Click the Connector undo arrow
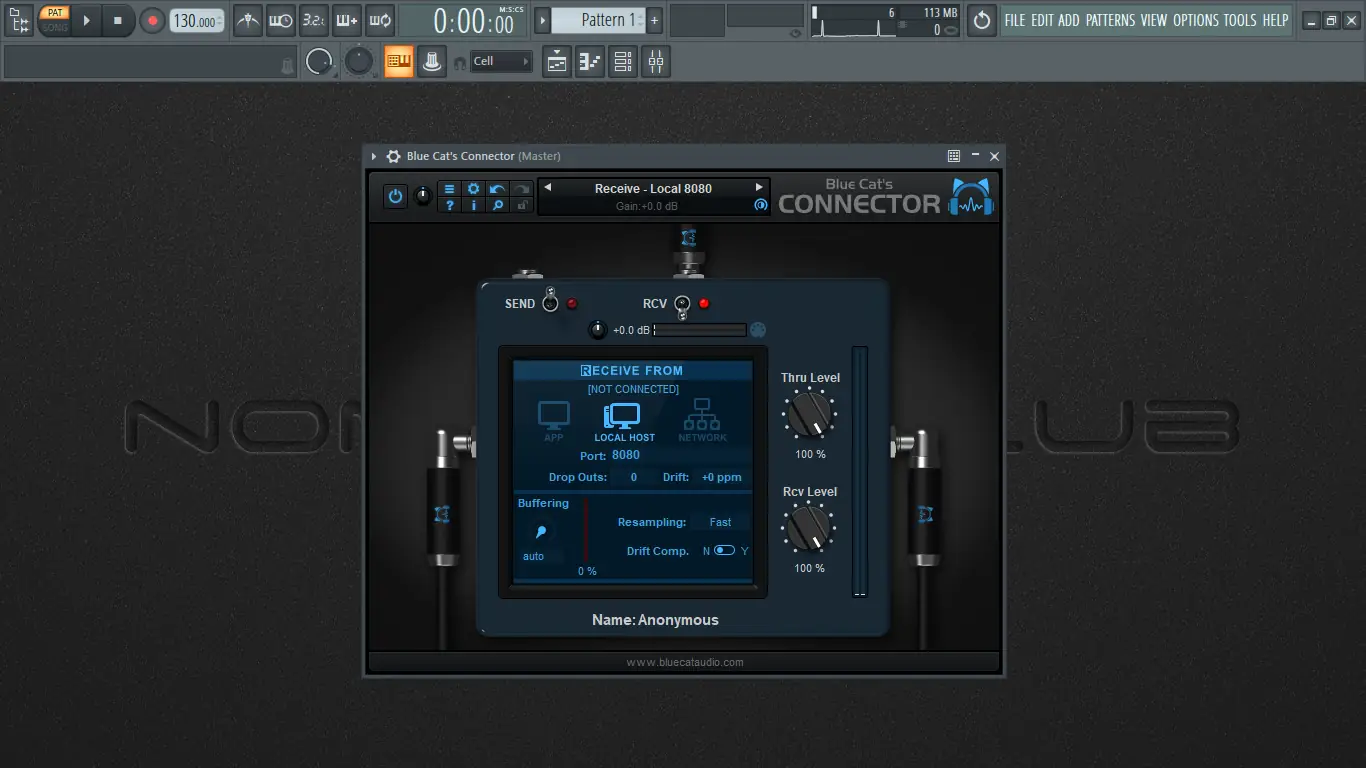 [x=498, y=189]
